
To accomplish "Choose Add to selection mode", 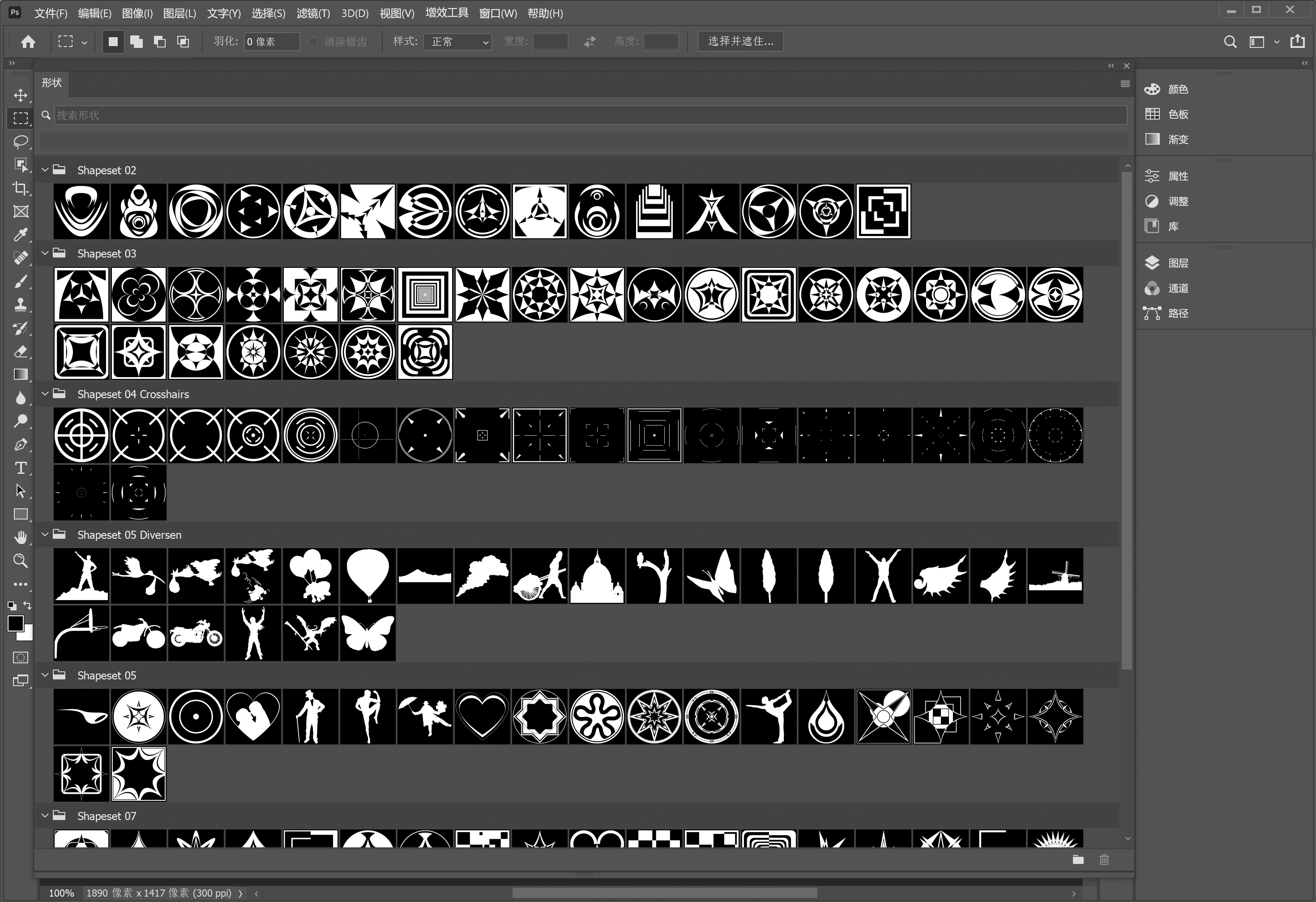I will point(137,41).
